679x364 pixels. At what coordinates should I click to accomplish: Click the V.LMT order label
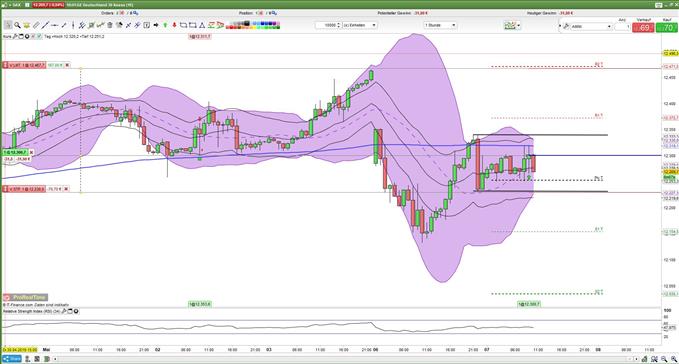[23, 65]
